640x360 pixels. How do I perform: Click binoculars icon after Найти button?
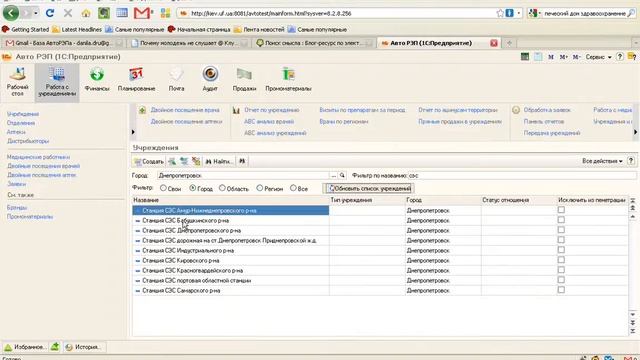tap(242, 161)
